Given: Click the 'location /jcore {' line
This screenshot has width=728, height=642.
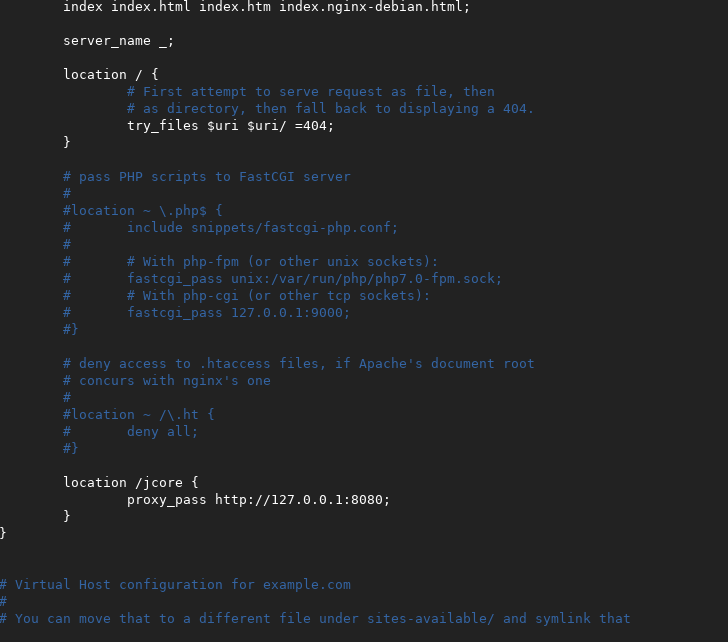Looking at the screenshot, I should (x=130, y=483).
